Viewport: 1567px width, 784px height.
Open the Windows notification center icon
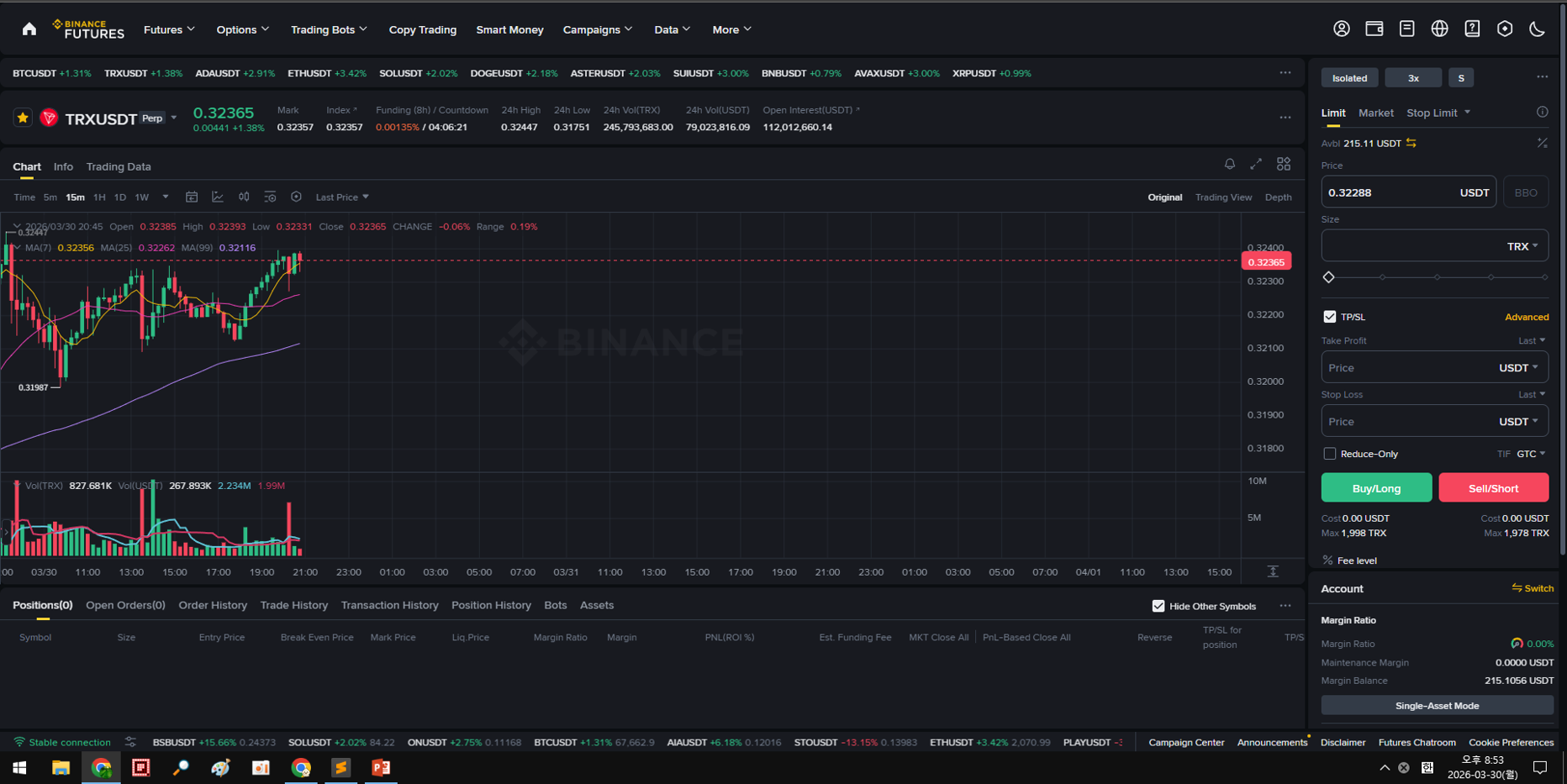1540,767
